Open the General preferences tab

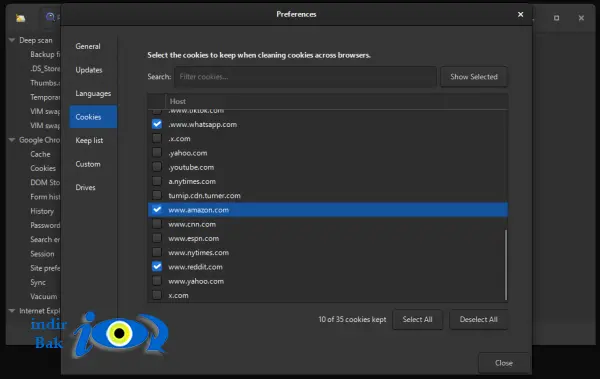(88, 46)
